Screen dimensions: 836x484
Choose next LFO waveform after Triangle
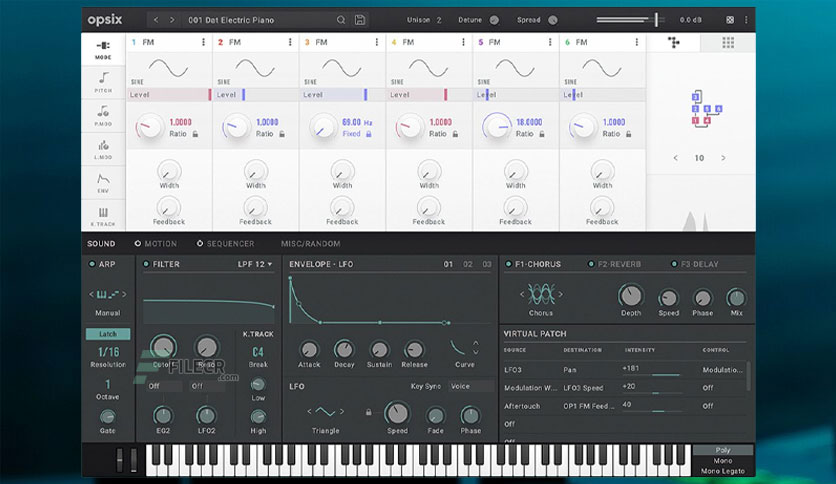pyautogui.click(x=342, y=412)
